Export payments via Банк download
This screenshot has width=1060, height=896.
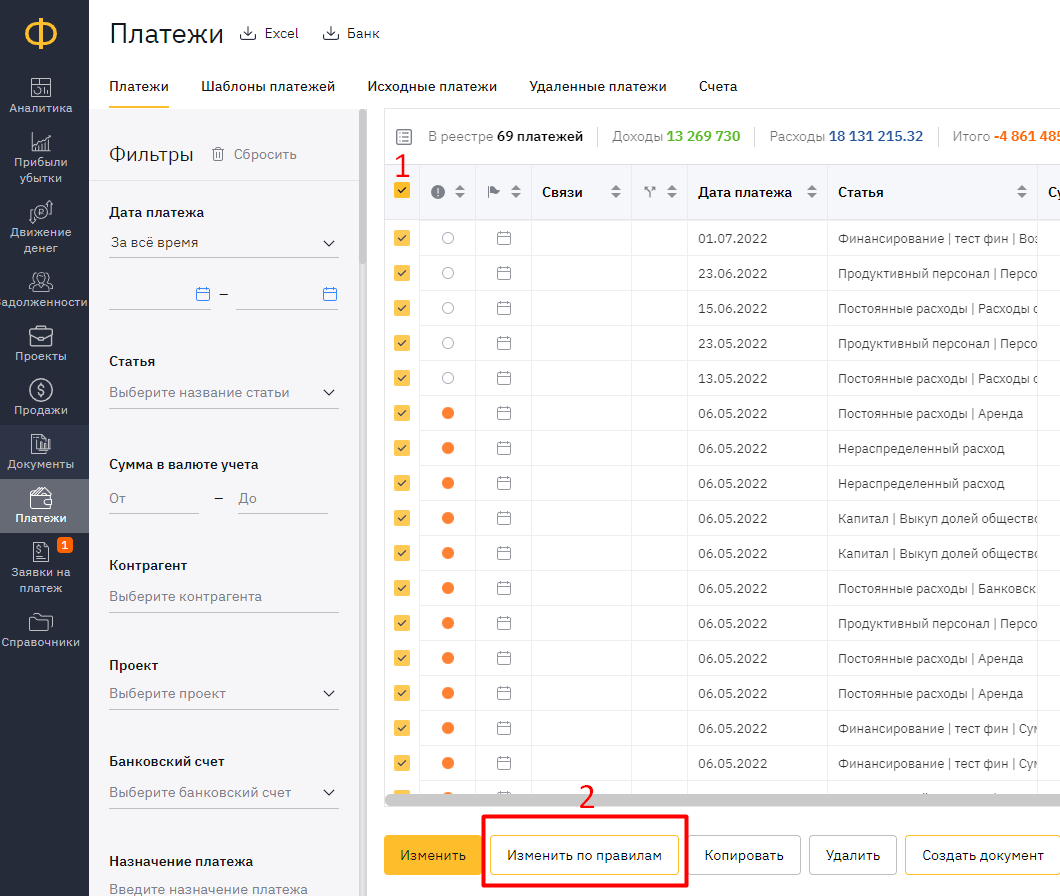tap(351, 33)
